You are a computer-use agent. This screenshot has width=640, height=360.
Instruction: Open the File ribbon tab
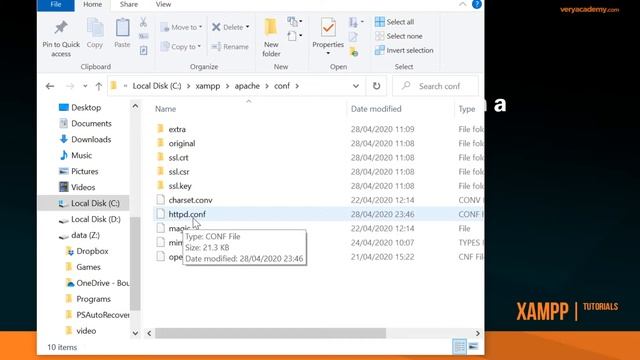pos(56,4)
